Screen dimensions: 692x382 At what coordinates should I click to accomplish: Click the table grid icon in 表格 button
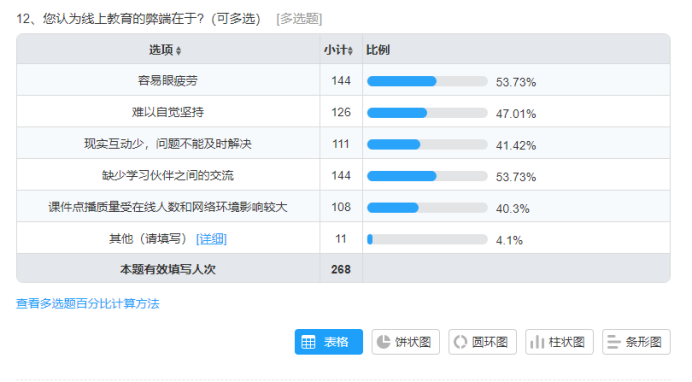coord(308,342)
